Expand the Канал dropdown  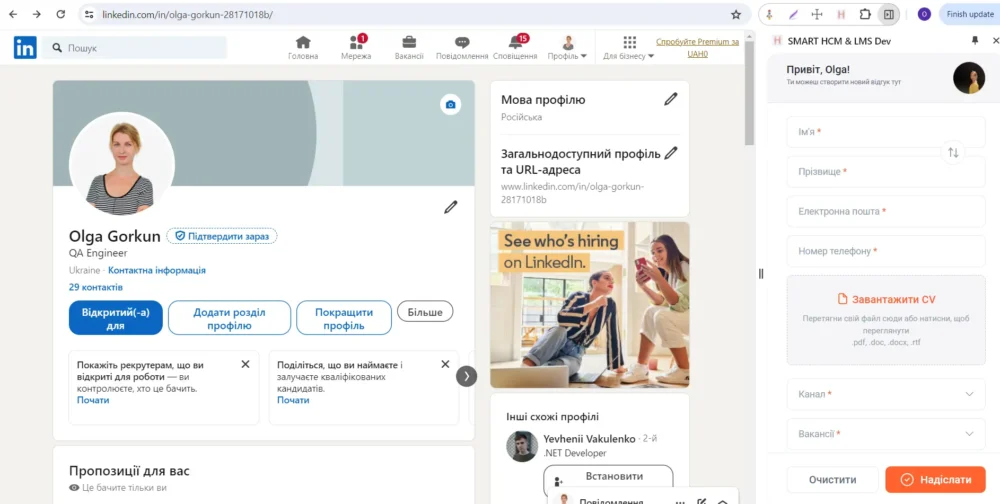885,394
